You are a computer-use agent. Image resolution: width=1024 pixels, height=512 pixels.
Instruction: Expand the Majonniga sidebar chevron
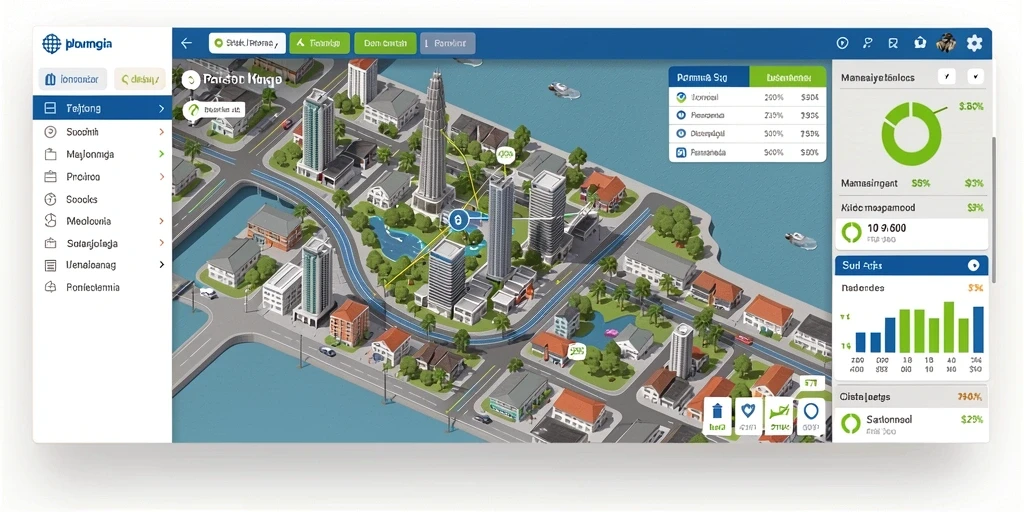(161, 155)
